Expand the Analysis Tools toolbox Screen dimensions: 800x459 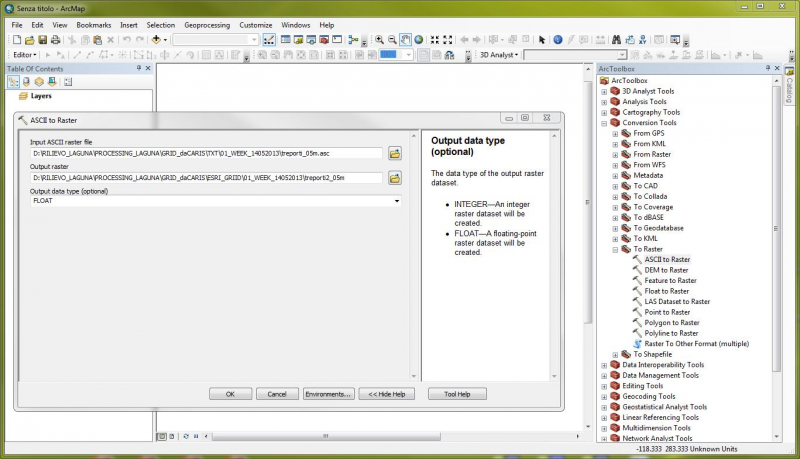(604, 102)
